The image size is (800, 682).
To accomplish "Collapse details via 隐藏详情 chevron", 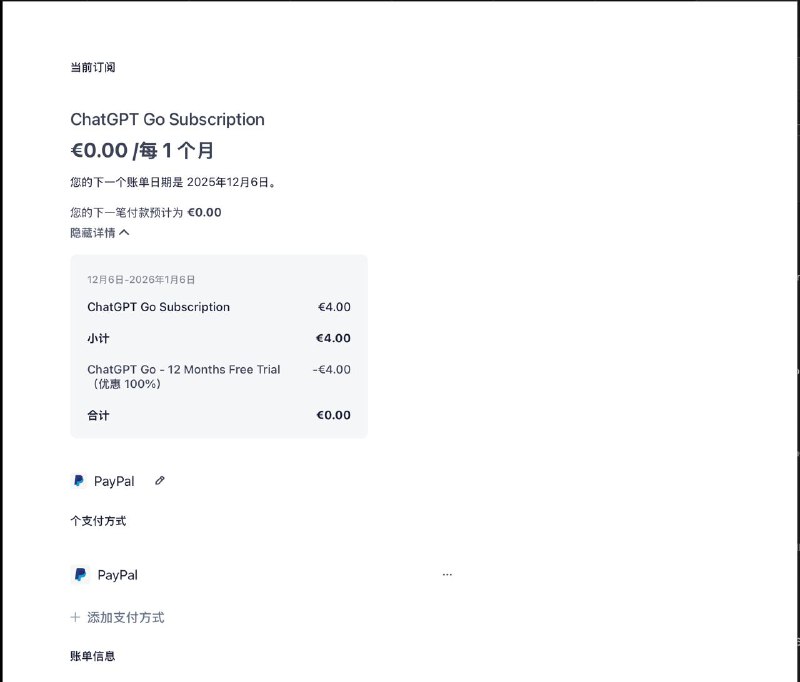I will point(124,232).
